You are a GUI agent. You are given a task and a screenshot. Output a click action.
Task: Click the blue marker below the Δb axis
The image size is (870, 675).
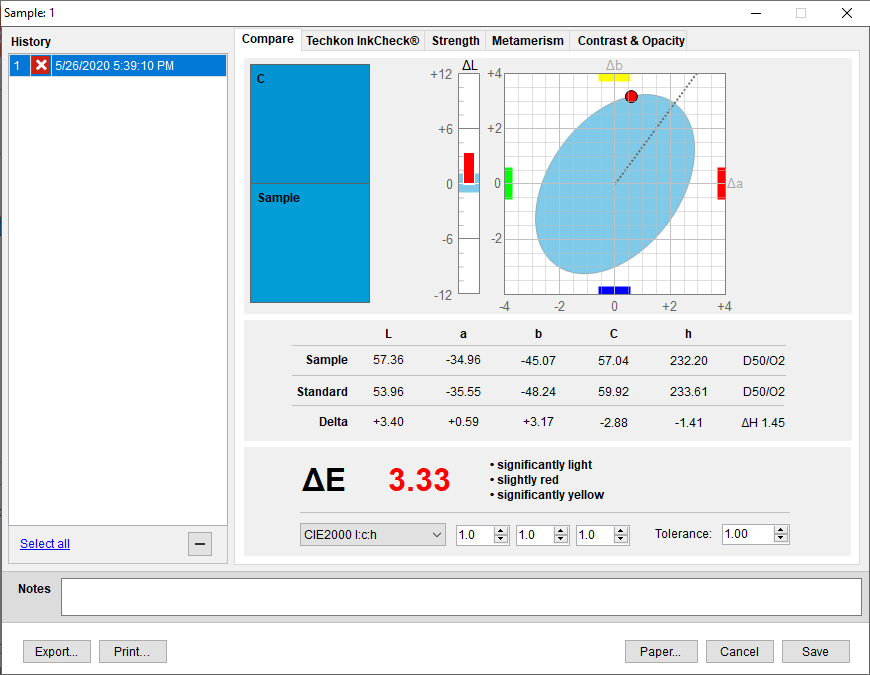[613, 290]
